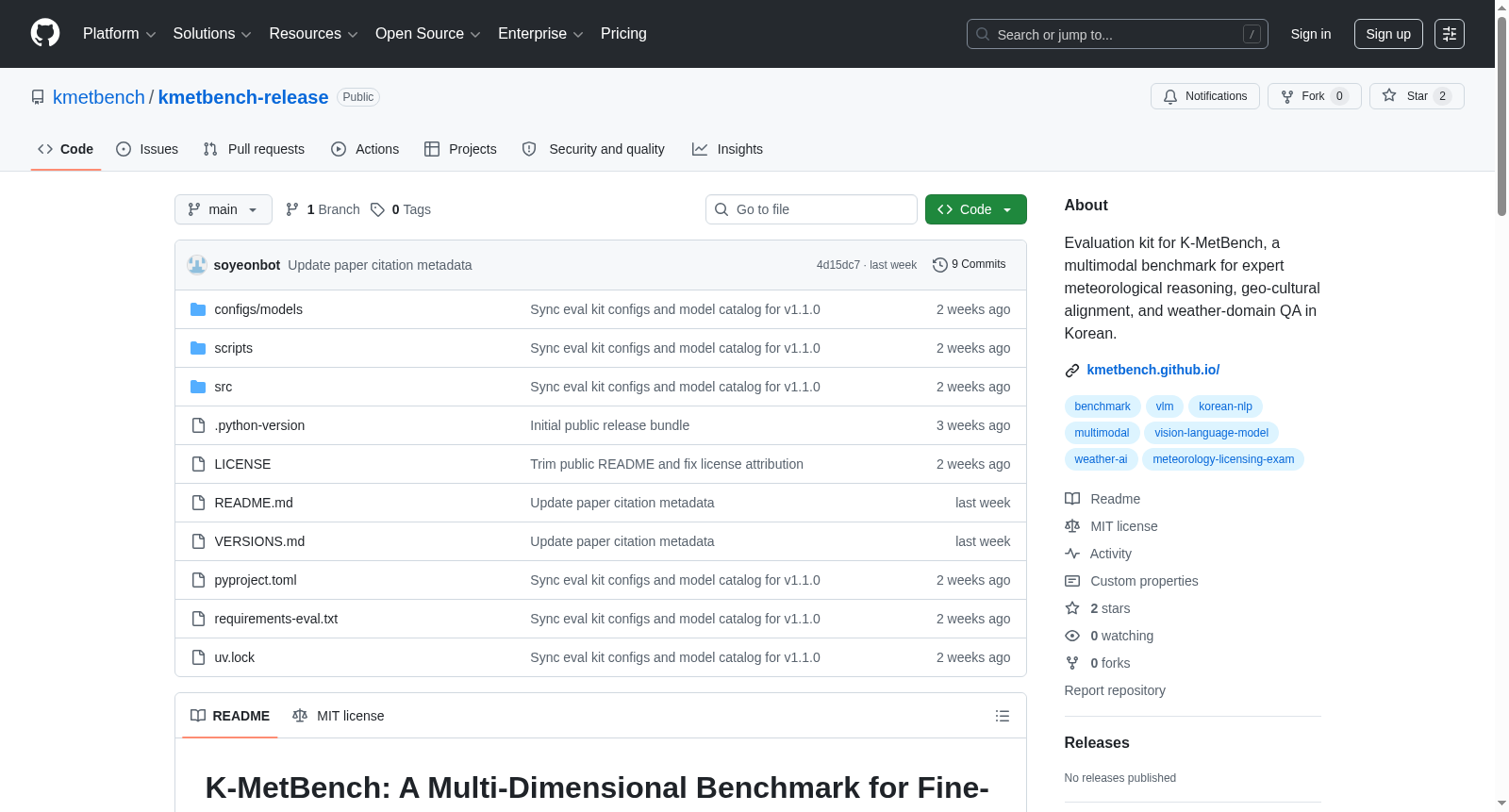Expand the Platform menu
The image size is (1509, 812).
click(x=119, y=34)
